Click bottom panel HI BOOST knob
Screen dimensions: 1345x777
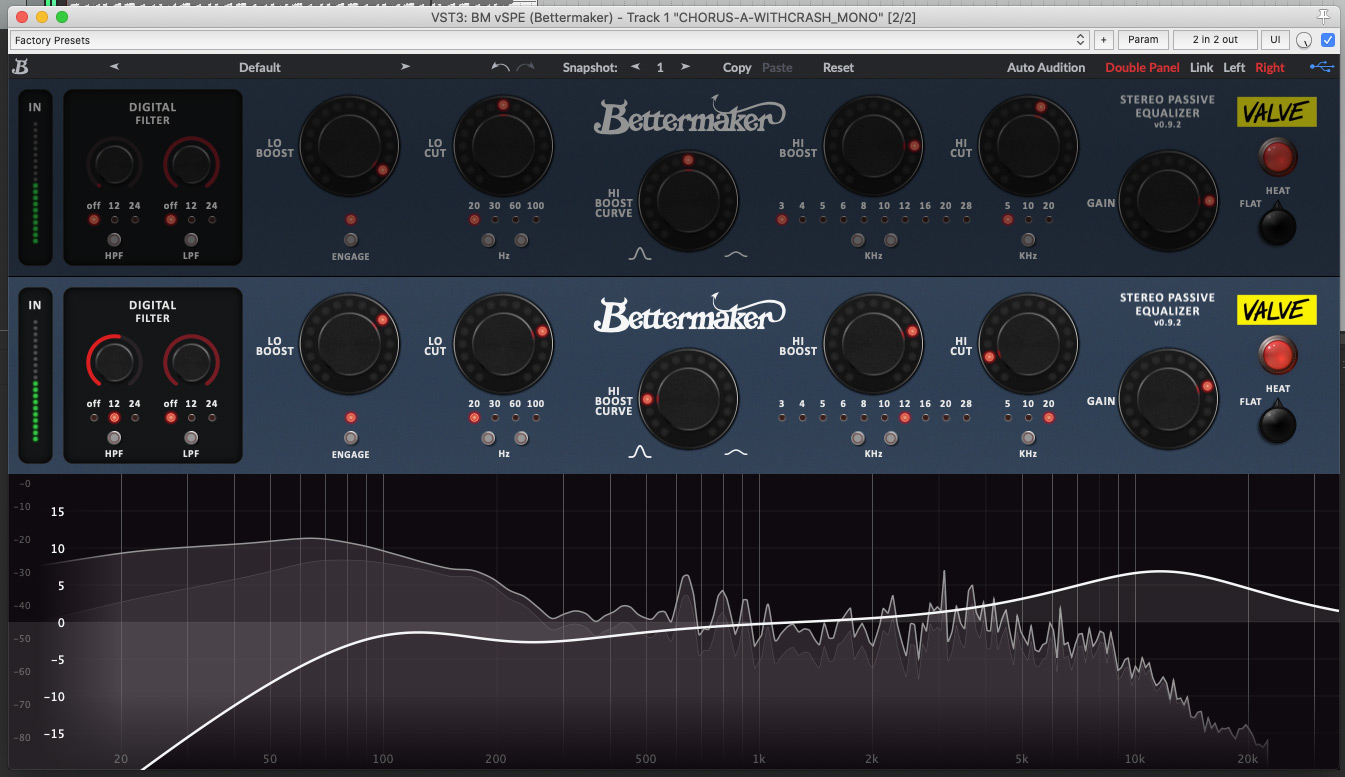873,344
